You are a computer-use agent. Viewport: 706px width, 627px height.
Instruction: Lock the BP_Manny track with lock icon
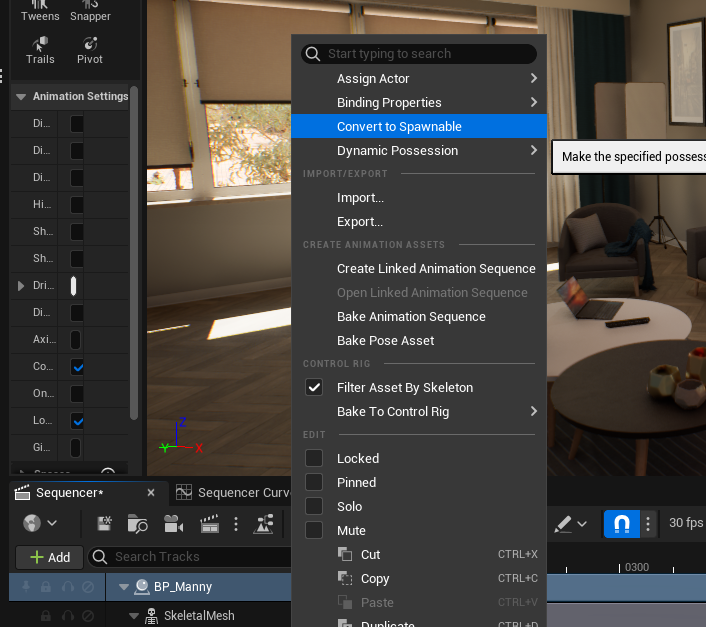point(45,586)
